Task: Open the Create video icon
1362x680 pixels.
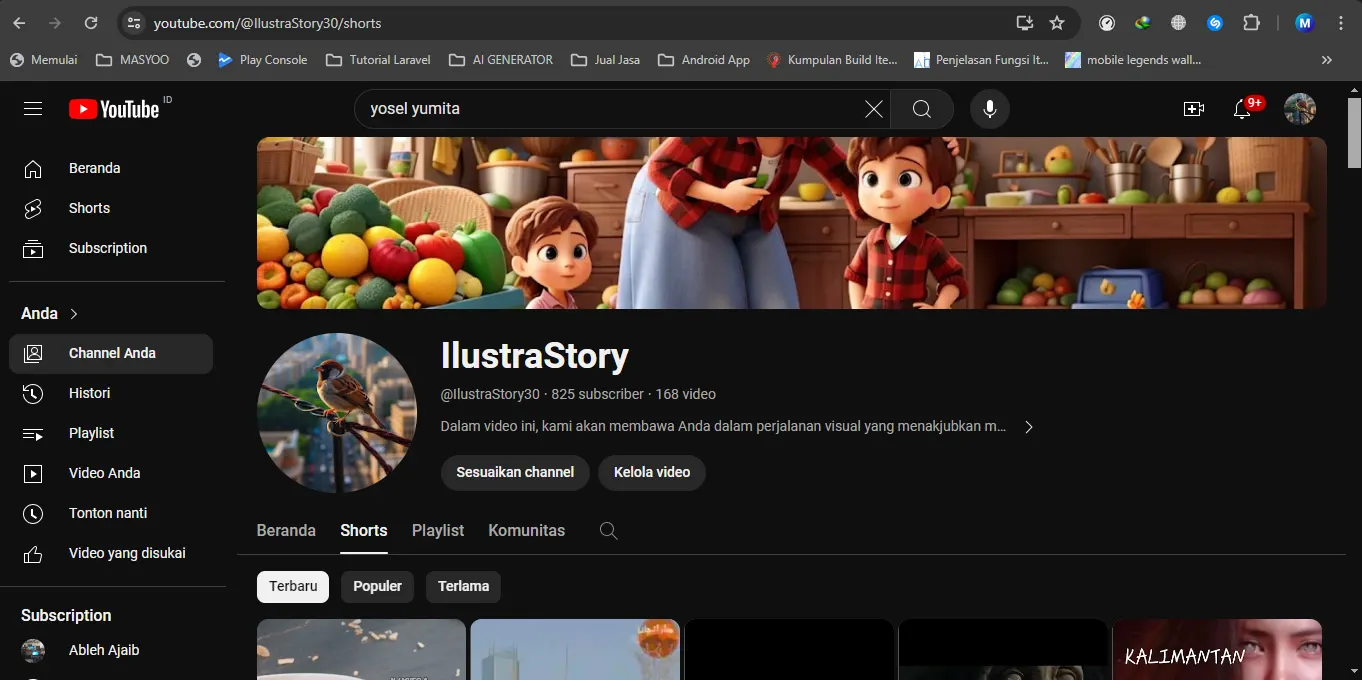Action: pyautogui.click(x=1193, y=109)
